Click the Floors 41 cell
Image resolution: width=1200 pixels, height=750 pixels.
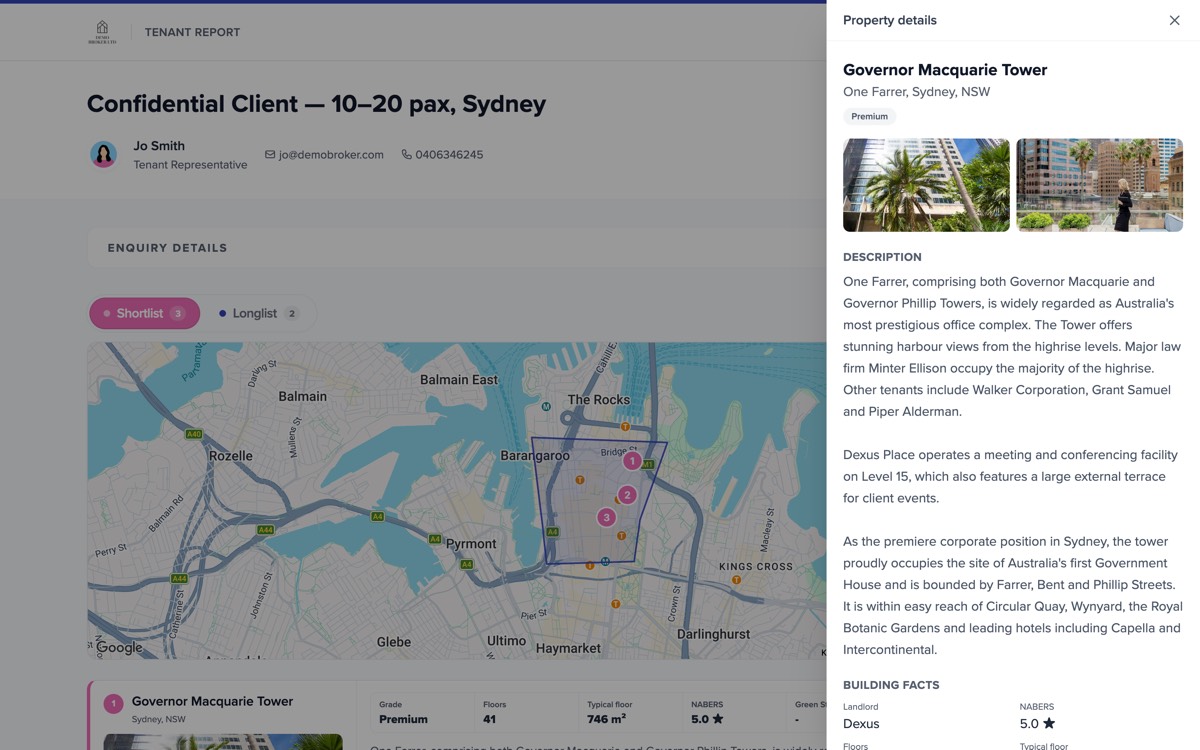(x=526, y=712)
